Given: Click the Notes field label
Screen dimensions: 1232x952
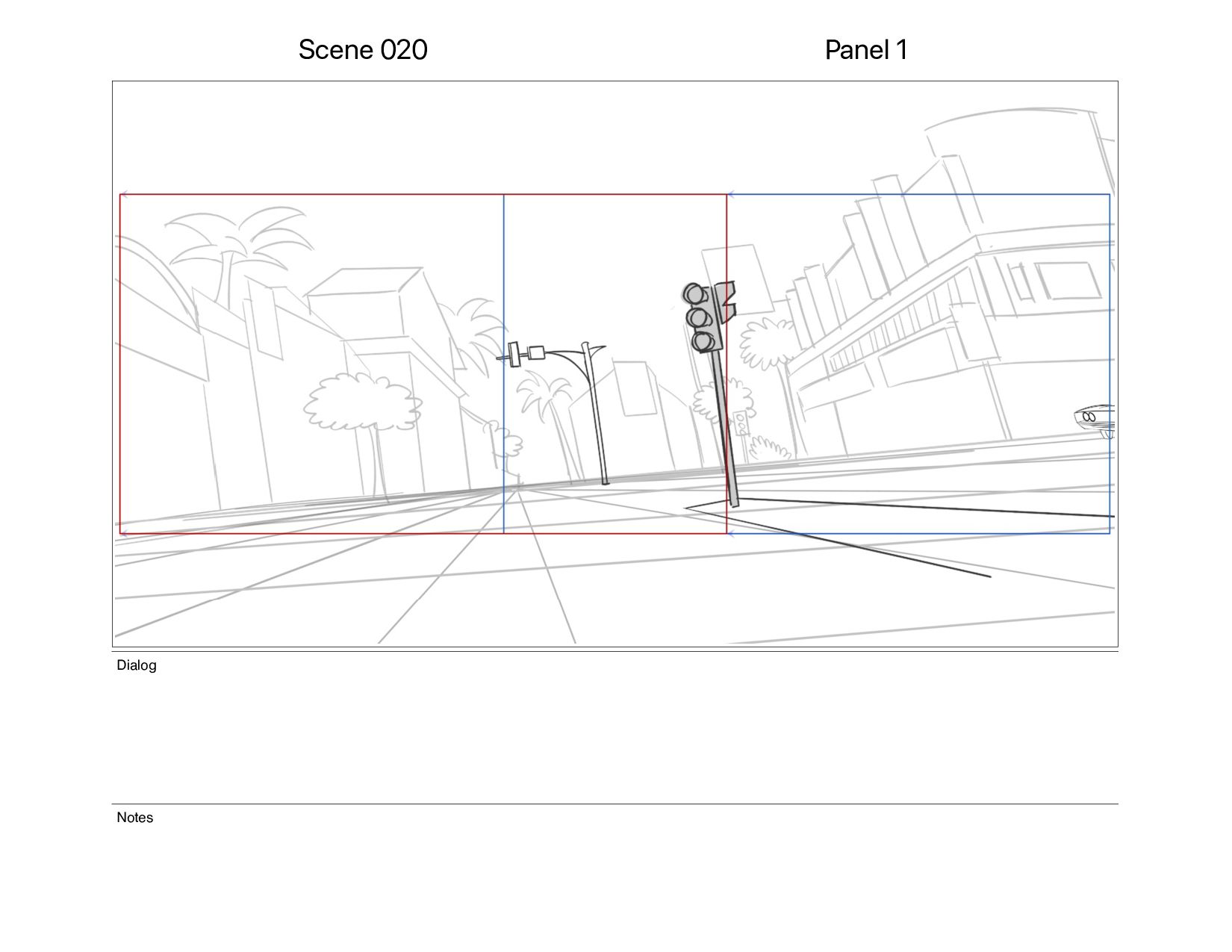Looking at the screenshot, I should click(135, 818).
